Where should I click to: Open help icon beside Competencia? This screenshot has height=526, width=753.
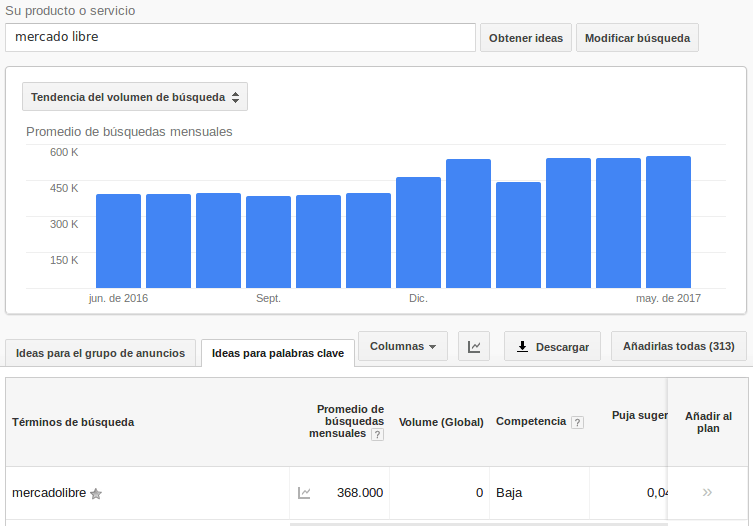coord(578,422)
